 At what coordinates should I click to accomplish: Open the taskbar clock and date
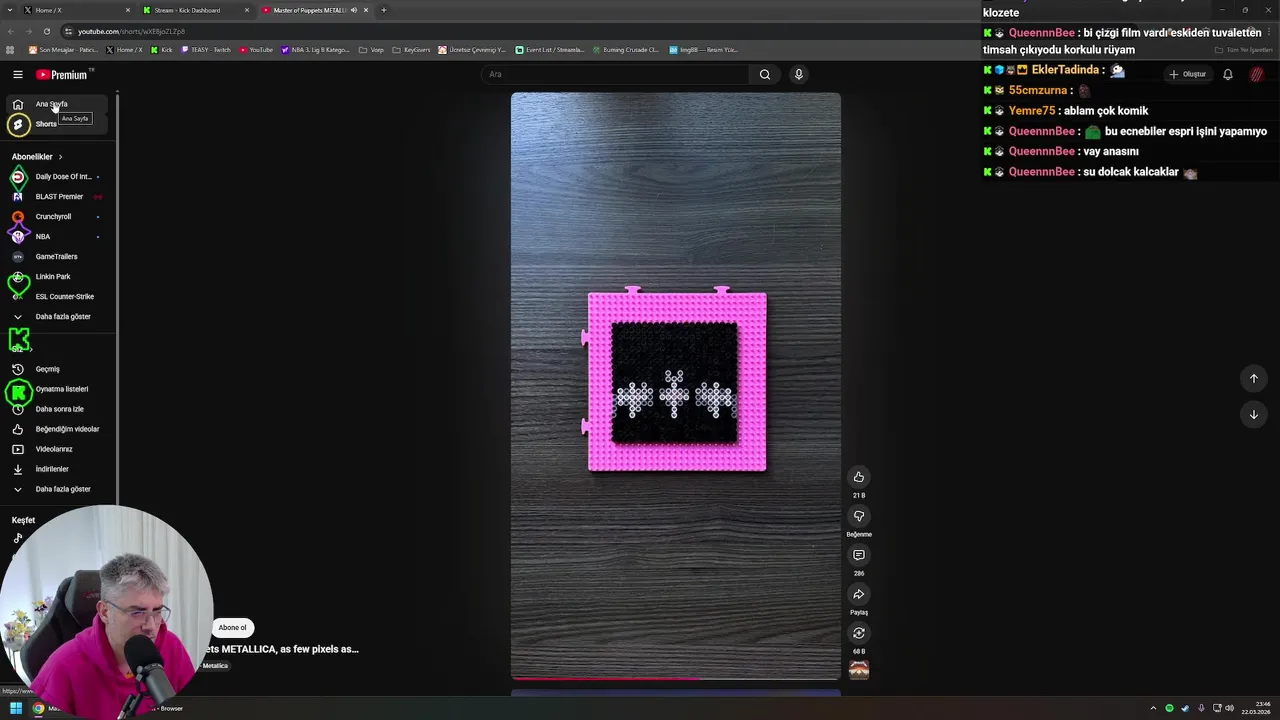coord(1256,708)
